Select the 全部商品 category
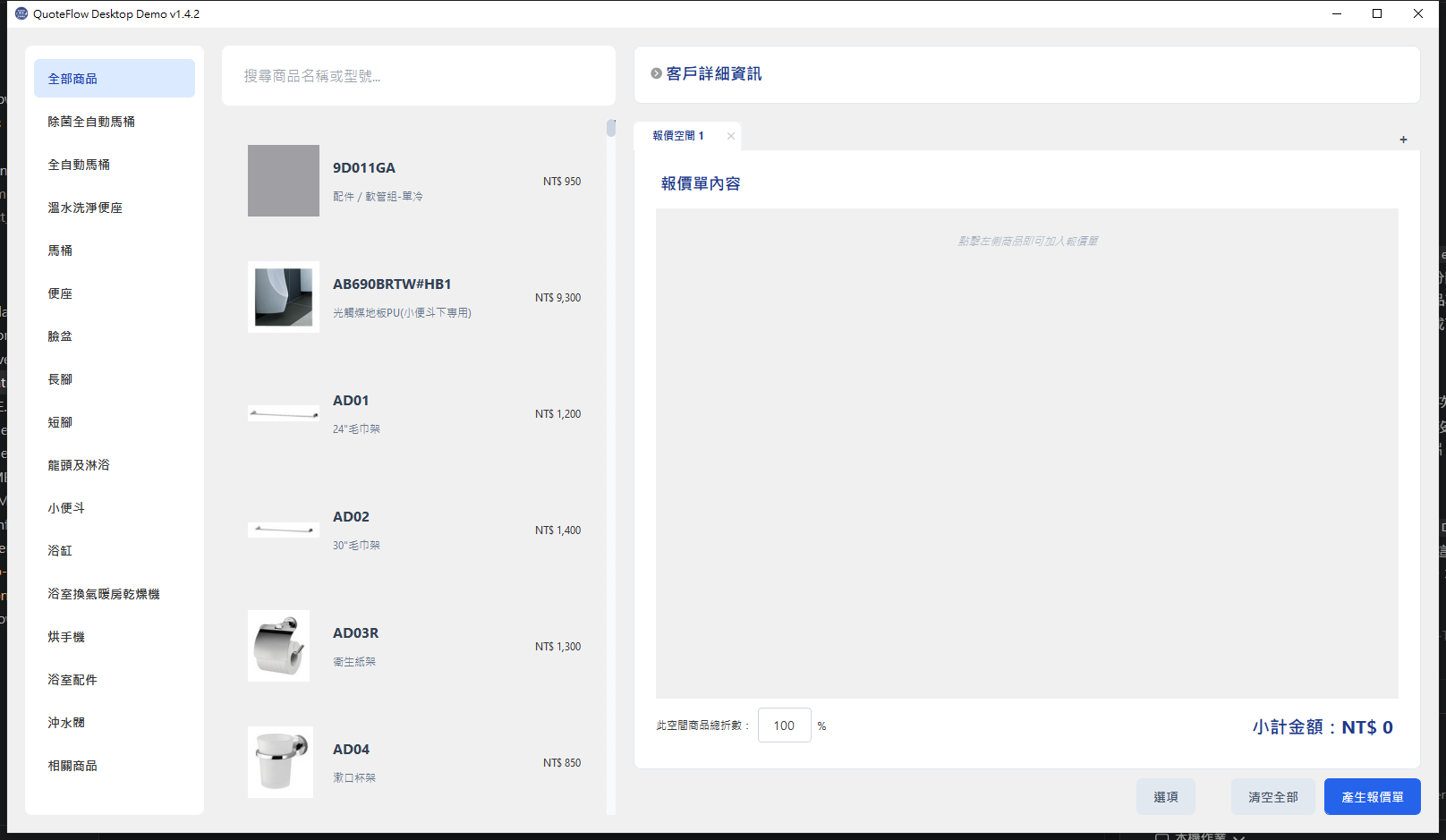This screenshot has height=840, width=1446. pyautogui.click(x=115, y=79)
